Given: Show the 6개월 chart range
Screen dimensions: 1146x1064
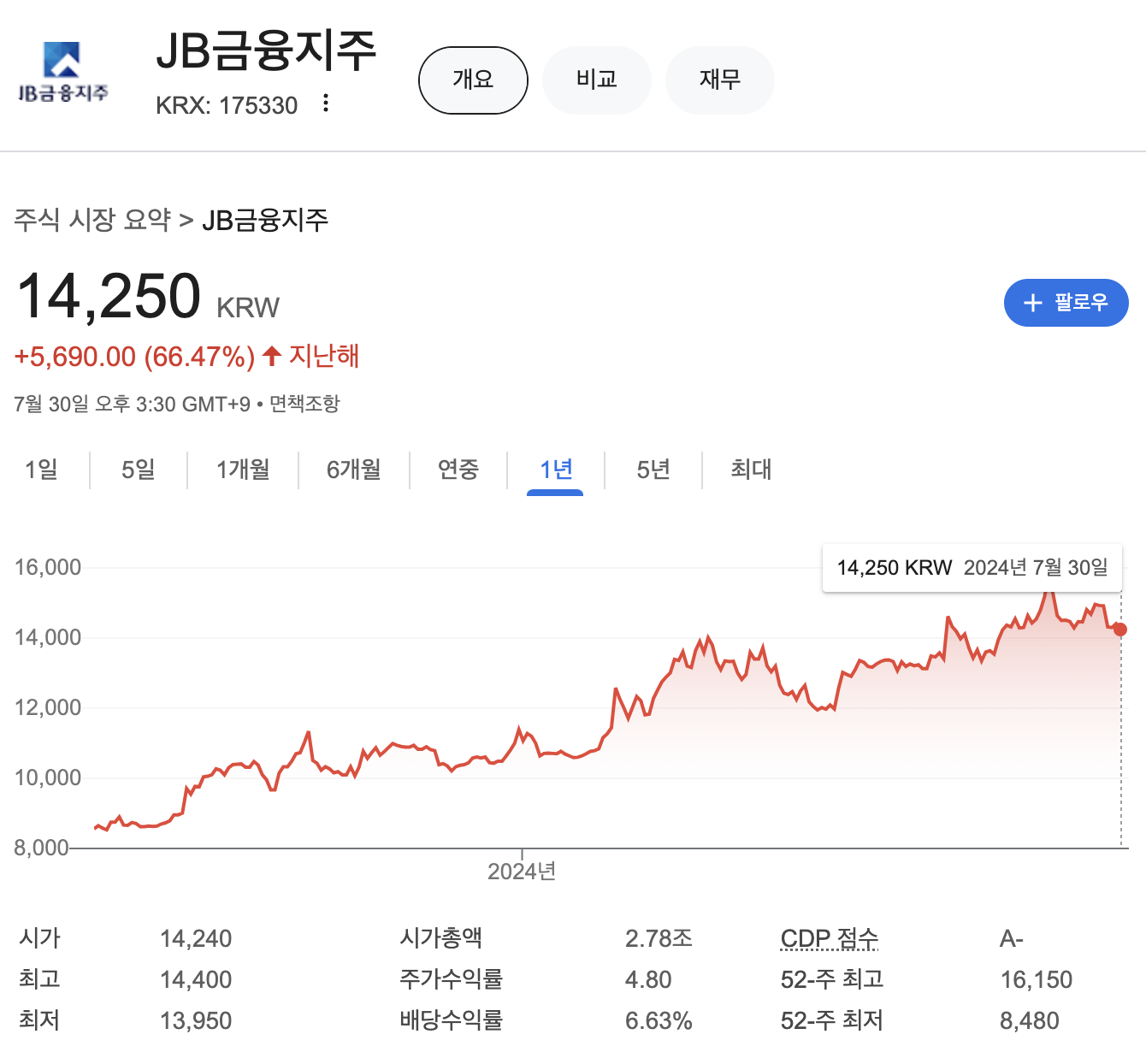Looking at the screenshot, I should [x=354, y=470].
